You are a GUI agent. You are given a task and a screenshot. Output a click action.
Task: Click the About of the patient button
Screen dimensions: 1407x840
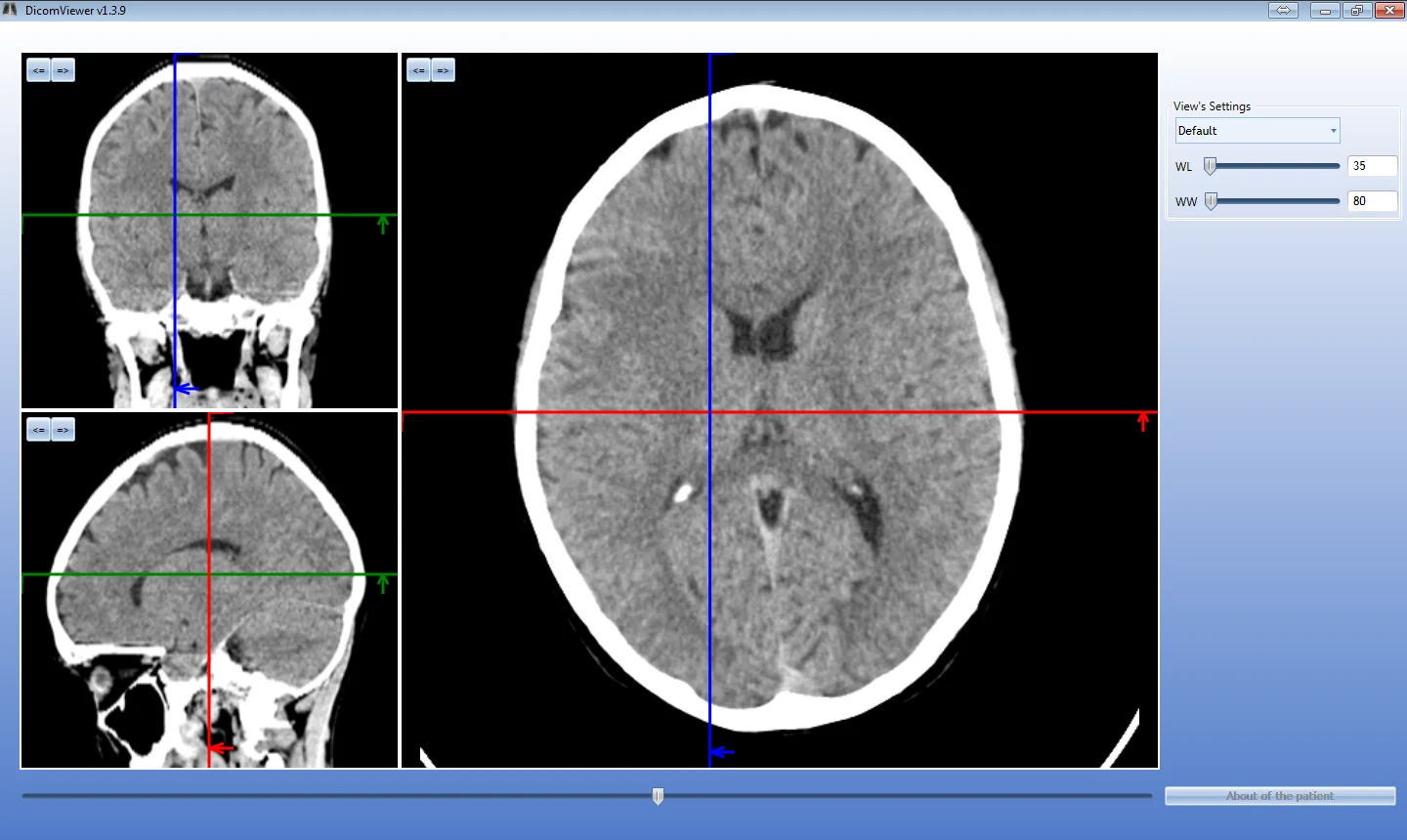[x=1280, y=796]
